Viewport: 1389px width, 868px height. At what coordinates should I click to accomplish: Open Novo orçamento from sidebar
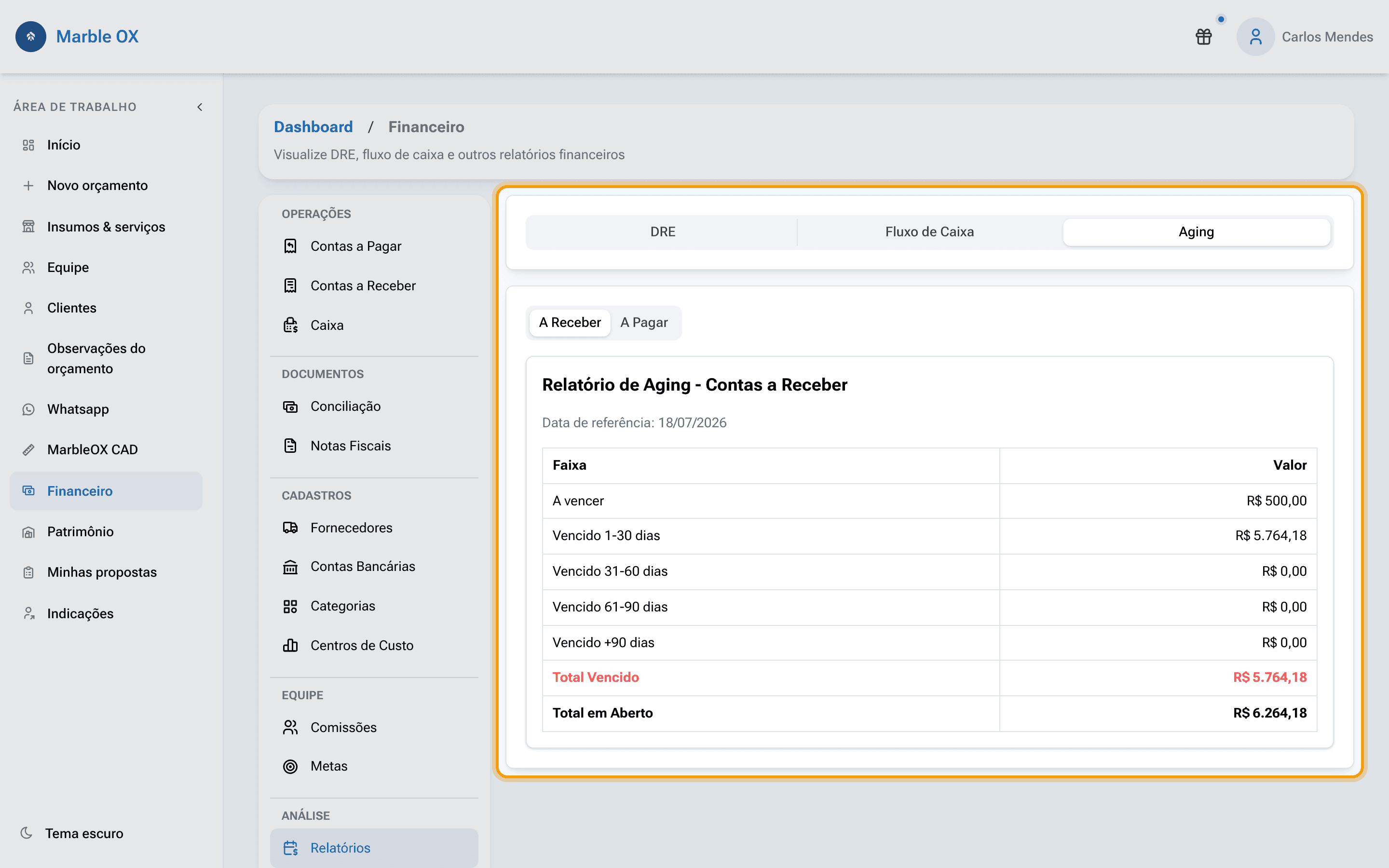click(x=97, y=186)
